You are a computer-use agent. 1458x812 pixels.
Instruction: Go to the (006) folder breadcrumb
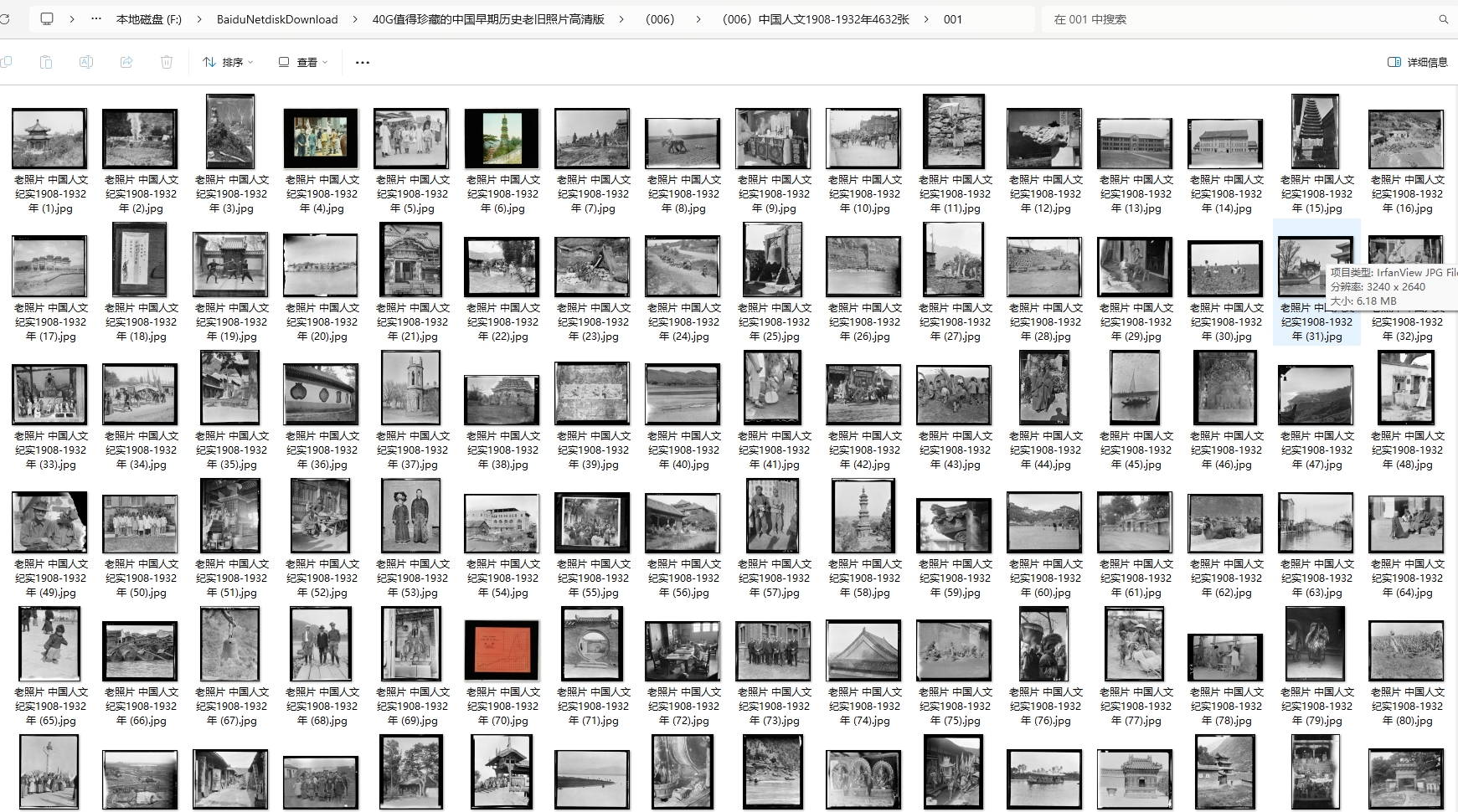pyautogui.click(x=659, y=19)
